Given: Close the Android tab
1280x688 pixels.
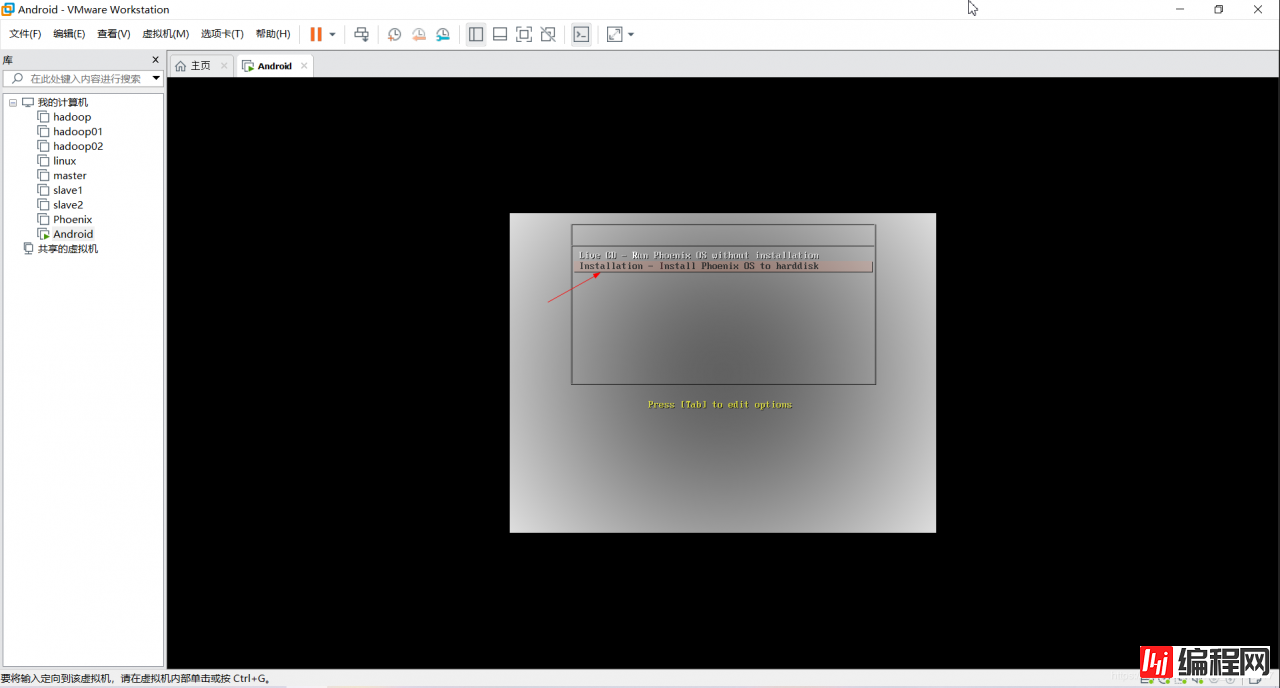Looking at the screenshot, I should [304, 66].
